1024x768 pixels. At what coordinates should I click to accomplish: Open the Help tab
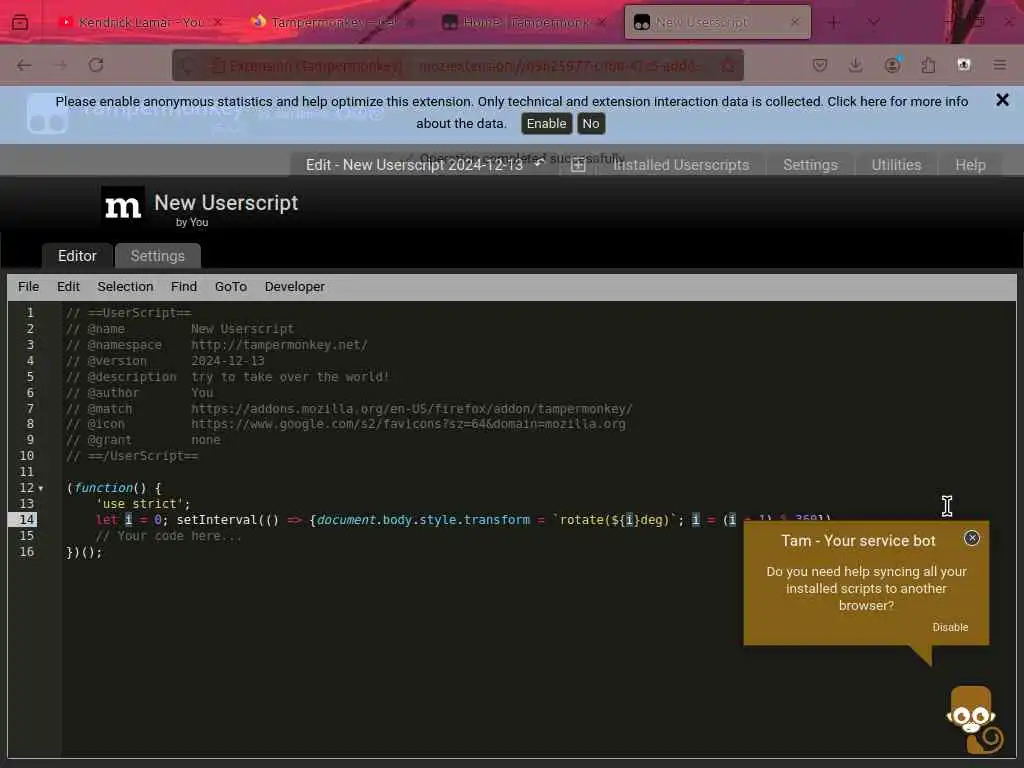[x=970, y=165]
